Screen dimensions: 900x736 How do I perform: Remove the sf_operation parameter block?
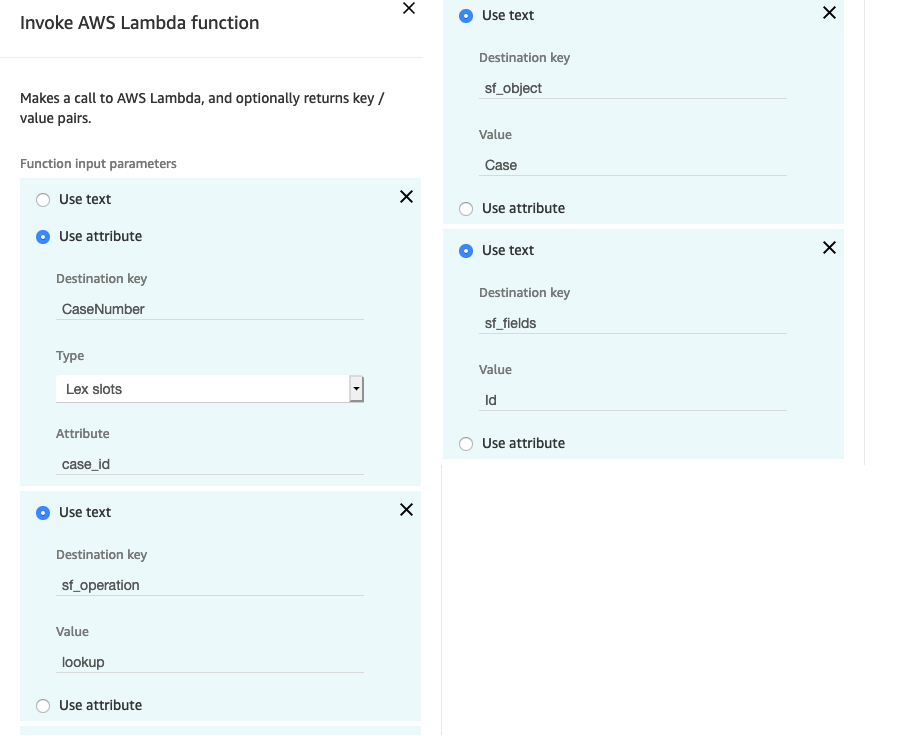(406, 510)
